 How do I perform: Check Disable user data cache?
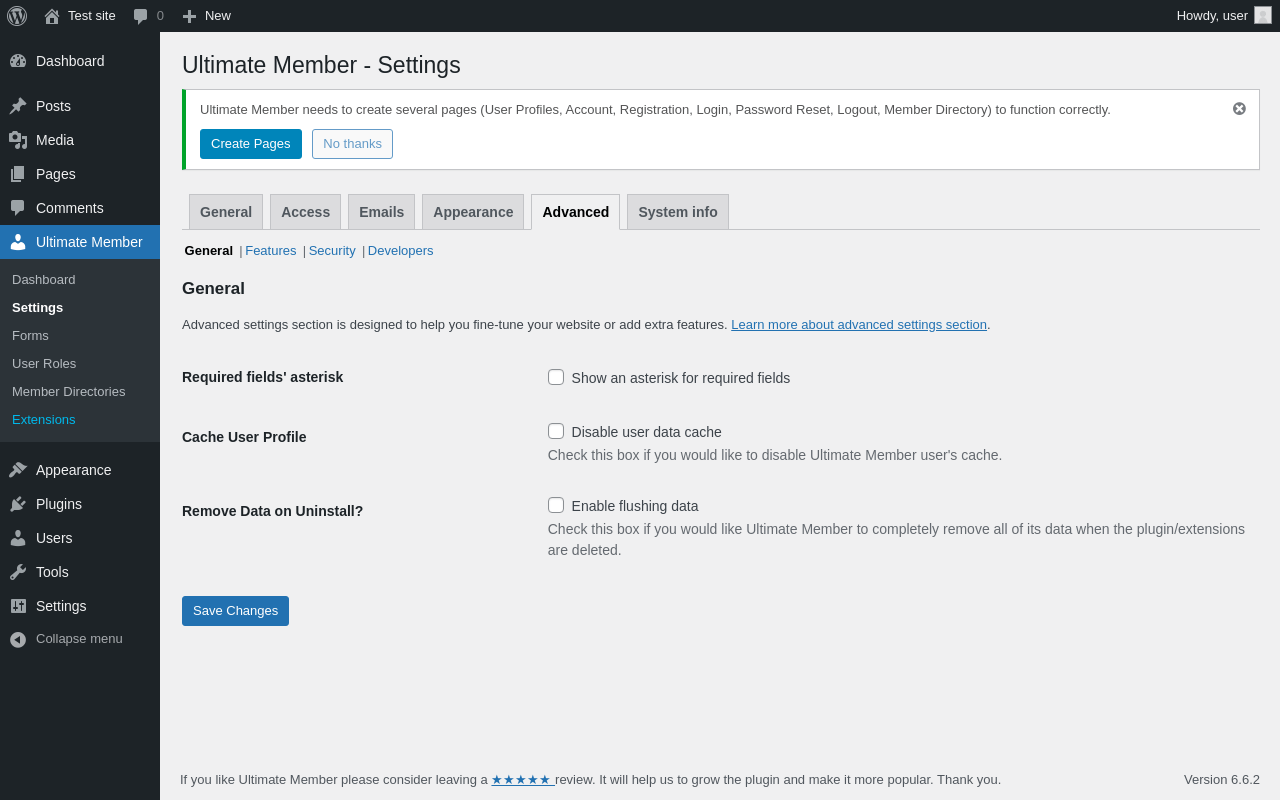click(556, 431)
